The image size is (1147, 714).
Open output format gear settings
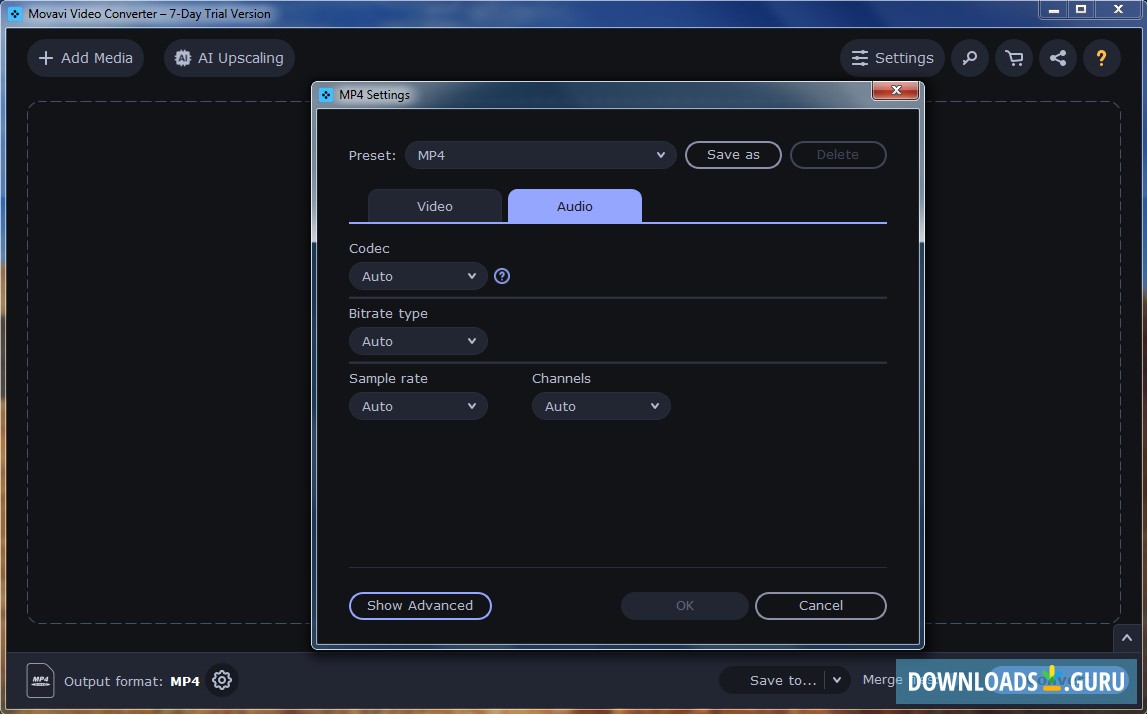pos(222,680)
